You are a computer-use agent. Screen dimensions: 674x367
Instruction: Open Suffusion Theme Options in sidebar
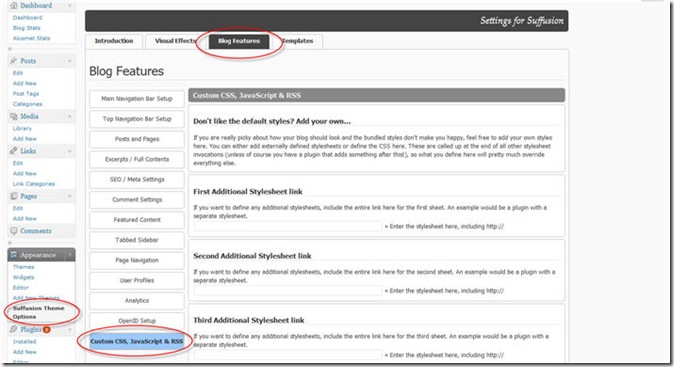click(38, 312)
